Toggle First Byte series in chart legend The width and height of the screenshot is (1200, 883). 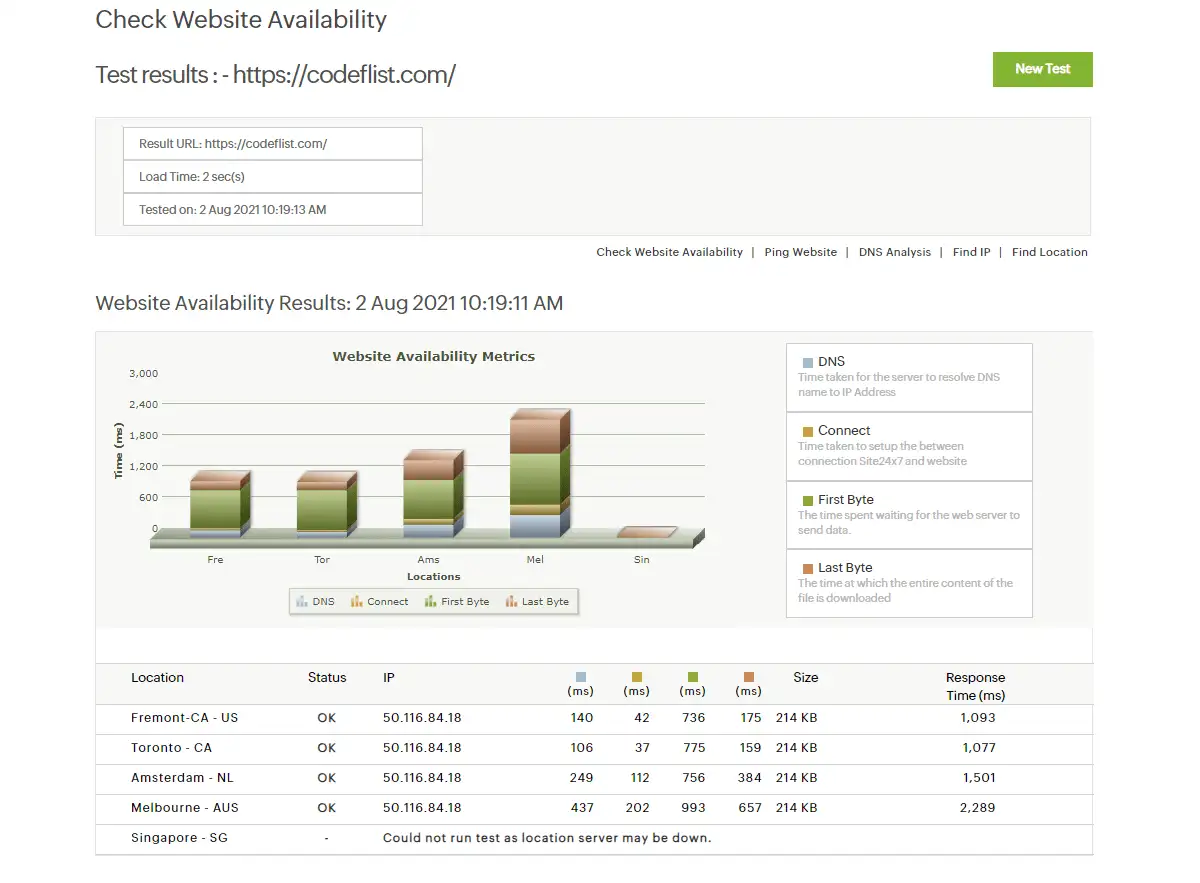457,602
